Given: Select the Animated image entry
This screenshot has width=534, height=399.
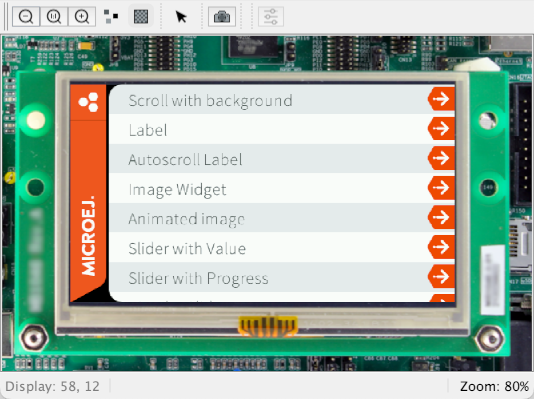Looking at the screenshot, I should pos(282,218).
